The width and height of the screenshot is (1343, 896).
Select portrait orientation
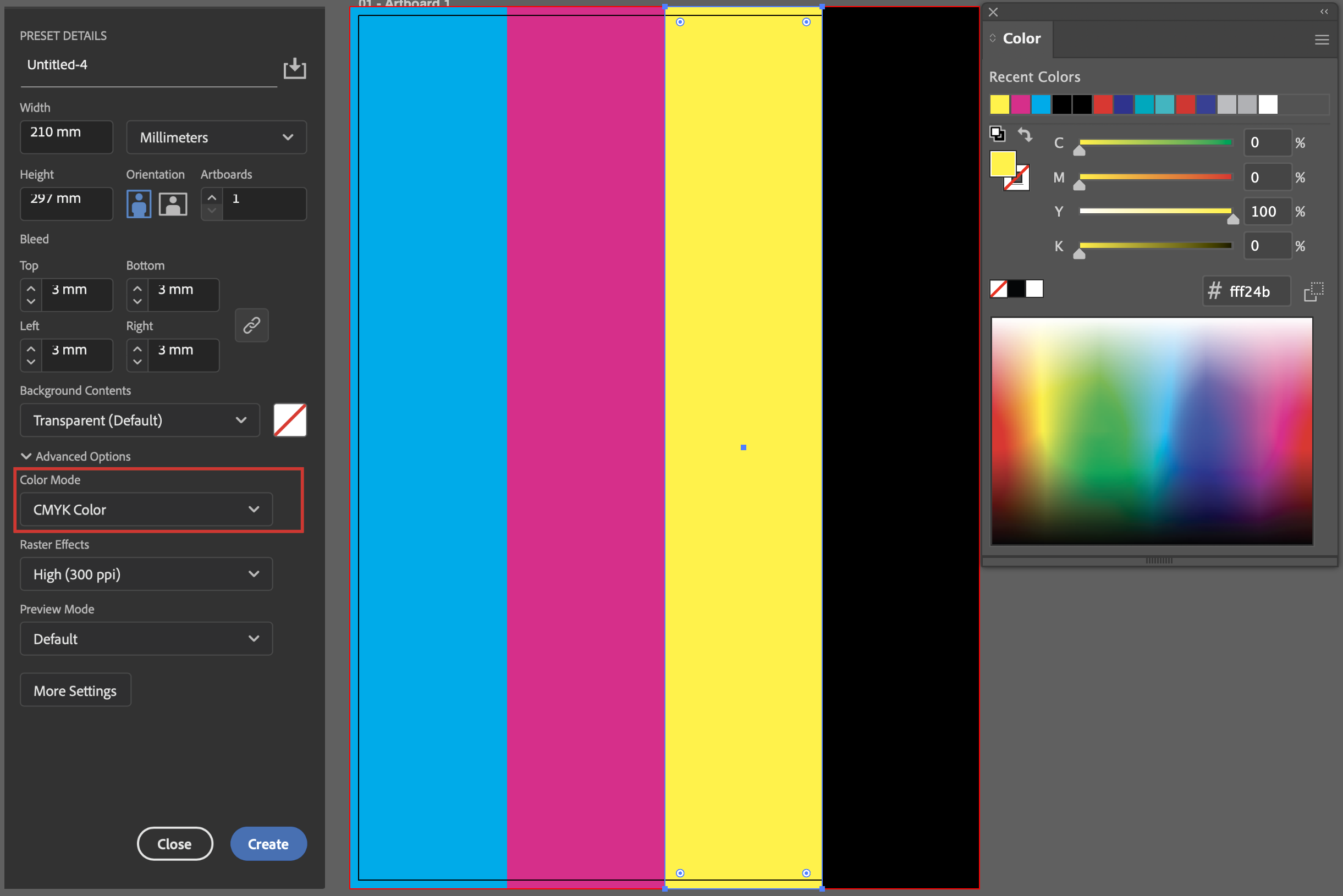click(139, 203)
